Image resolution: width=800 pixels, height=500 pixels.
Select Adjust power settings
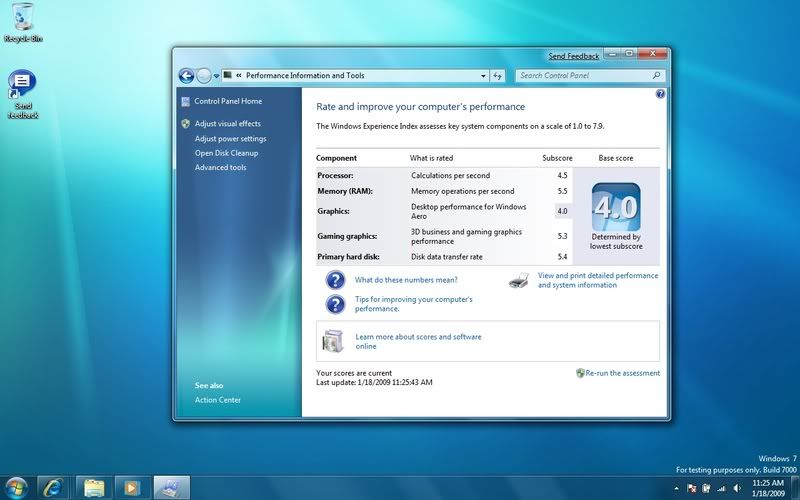tap(230, 139)
